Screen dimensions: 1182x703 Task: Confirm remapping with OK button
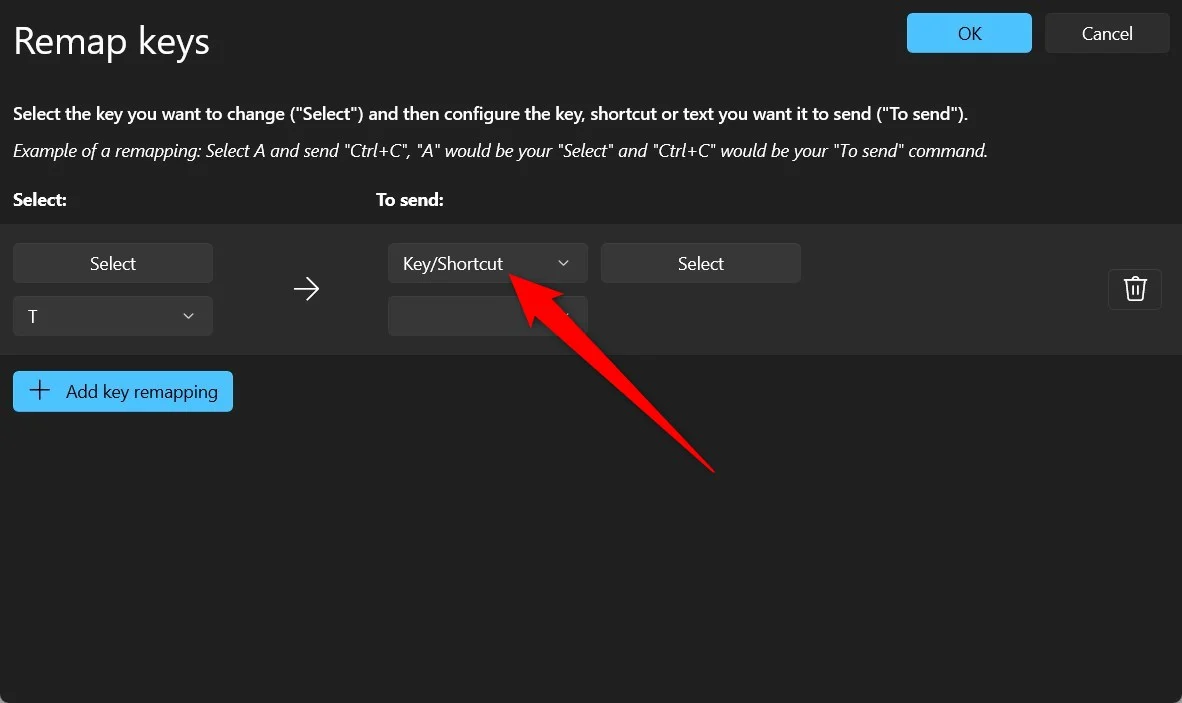pyautogui.click(x=969, y=33)
